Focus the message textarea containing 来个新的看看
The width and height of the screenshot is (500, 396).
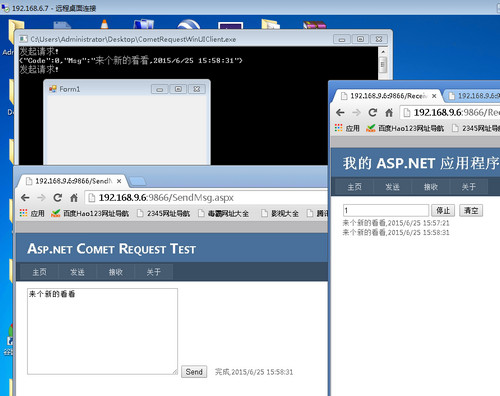coord(102,331)
